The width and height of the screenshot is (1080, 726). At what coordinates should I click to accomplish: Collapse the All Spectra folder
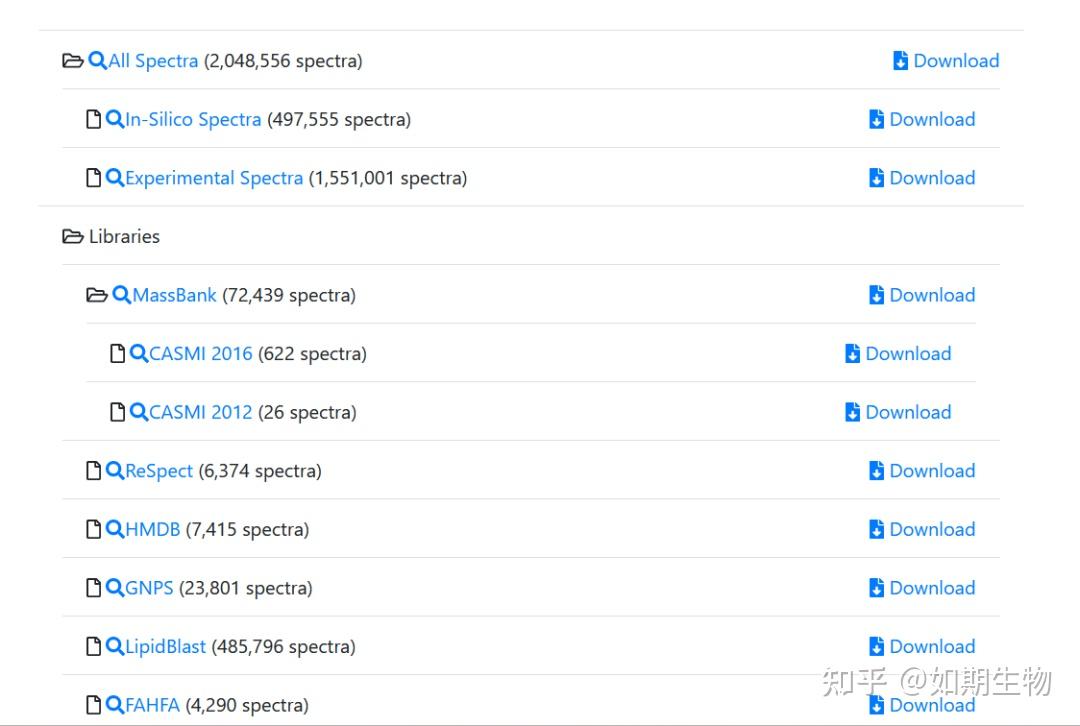tap(73, 61)
